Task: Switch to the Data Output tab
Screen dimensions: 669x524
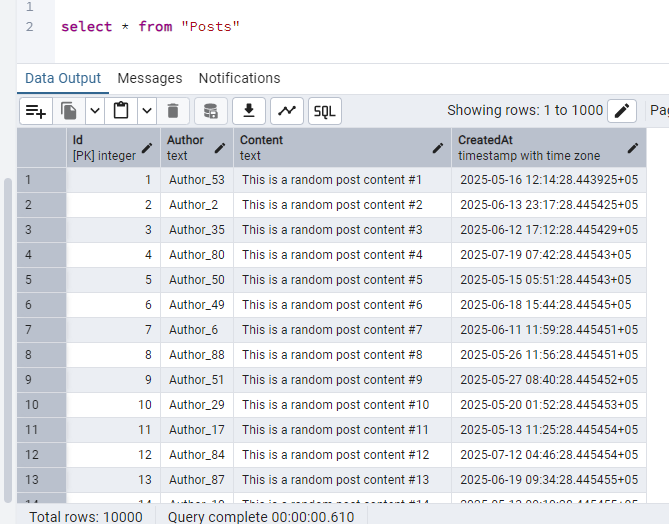Action: 63,79
